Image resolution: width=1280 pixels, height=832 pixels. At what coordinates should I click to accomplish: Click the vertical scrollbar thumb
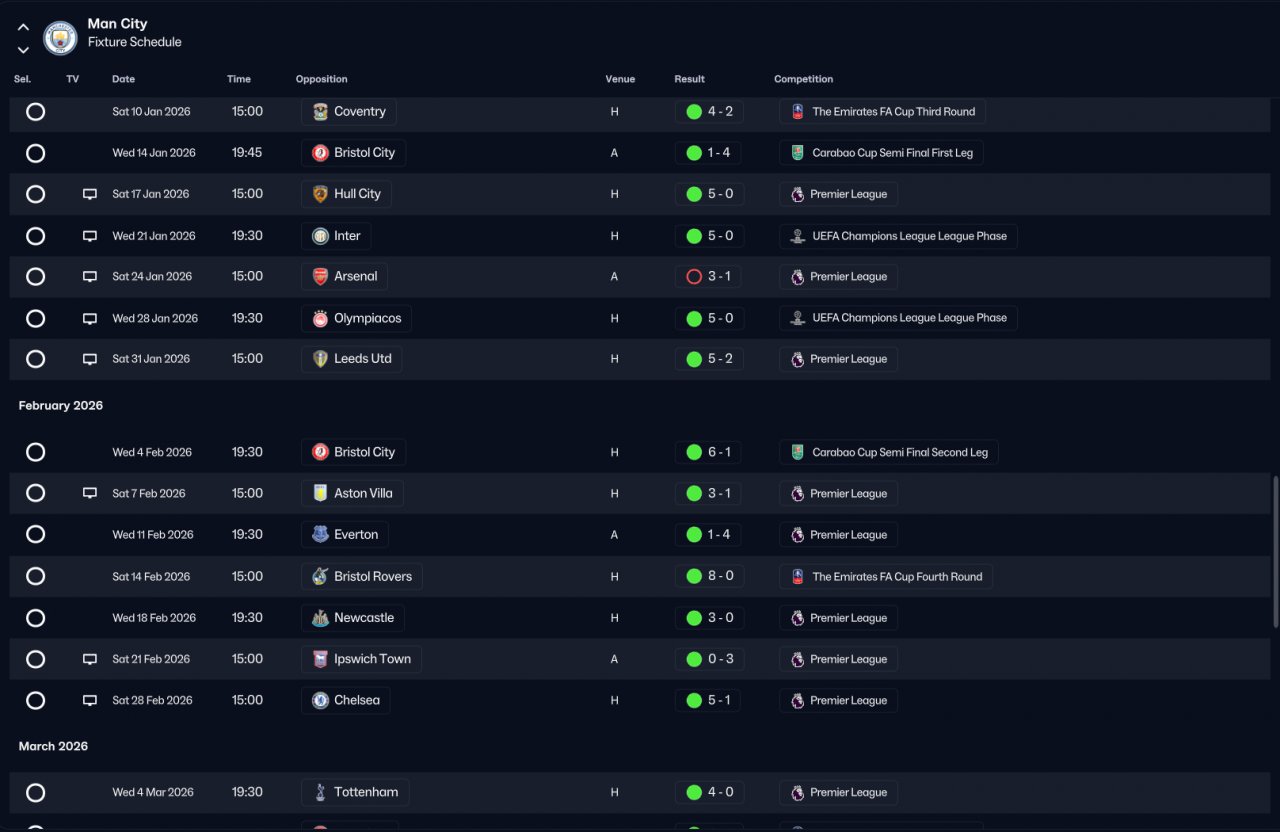1275,552
